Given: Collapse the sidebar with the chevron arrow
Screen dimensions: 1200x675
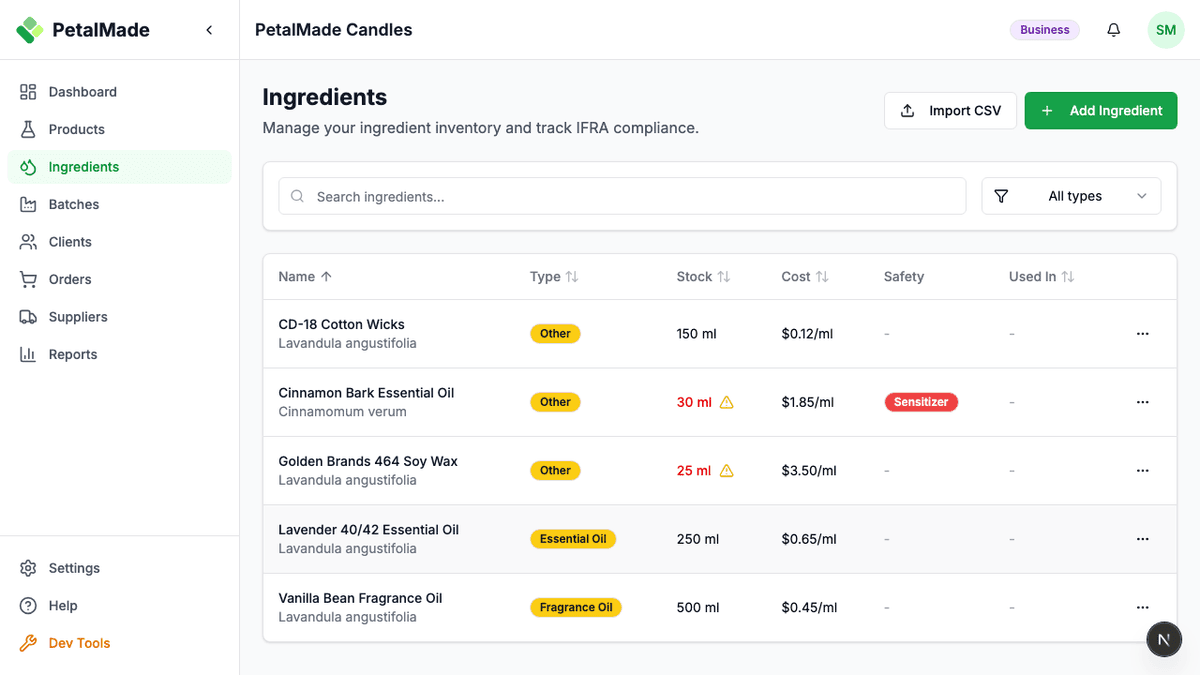Looking at the screenshot, I should pos(209,30).
